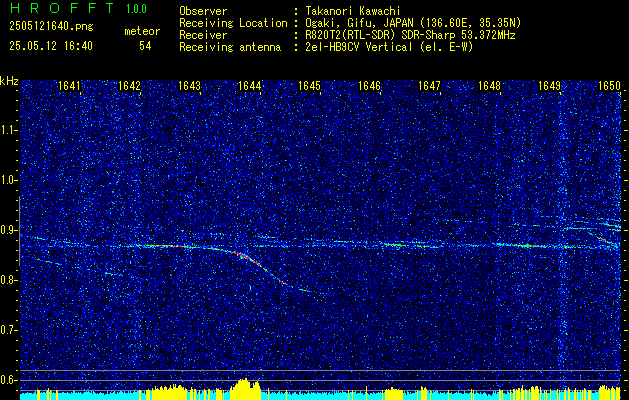
Task: Click the 1644 time marker
Action: pyautogui.click(x=250, y=86)
